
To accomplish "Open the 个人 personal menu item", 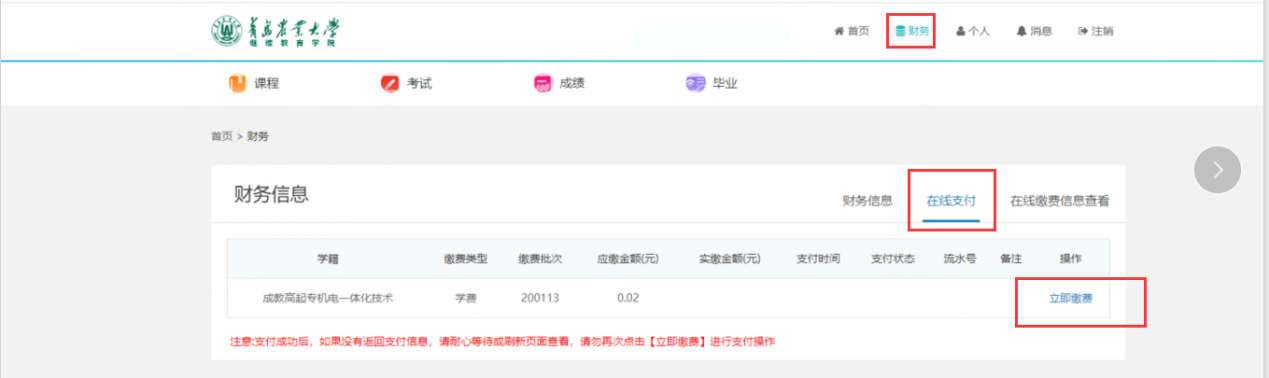I will 972,31.
